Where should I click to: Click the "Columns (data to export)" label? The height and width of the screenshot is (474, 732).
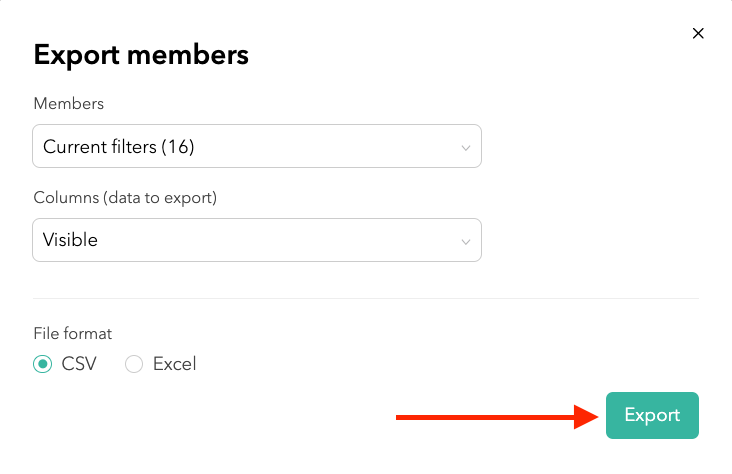(x=125, y=197)
